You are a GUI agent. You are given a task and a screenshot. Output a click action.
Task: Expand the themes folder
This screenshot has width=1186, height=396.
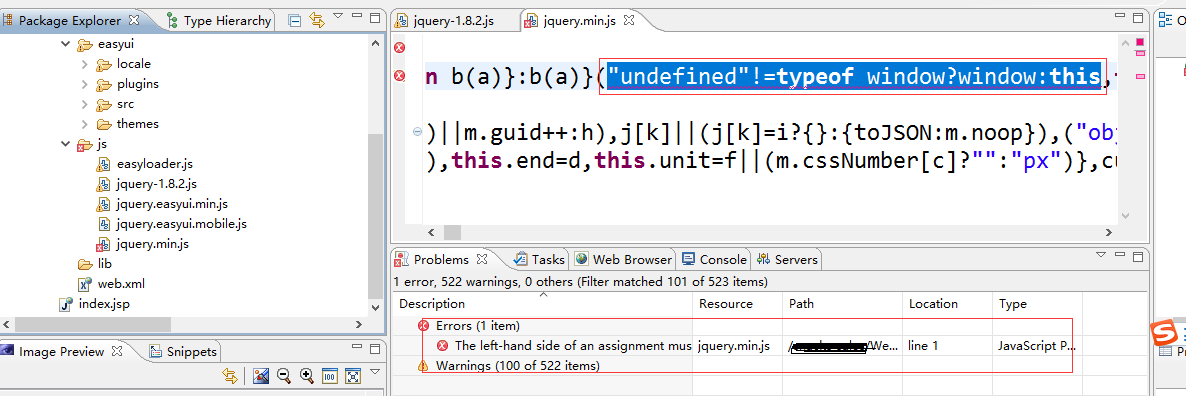84,124
